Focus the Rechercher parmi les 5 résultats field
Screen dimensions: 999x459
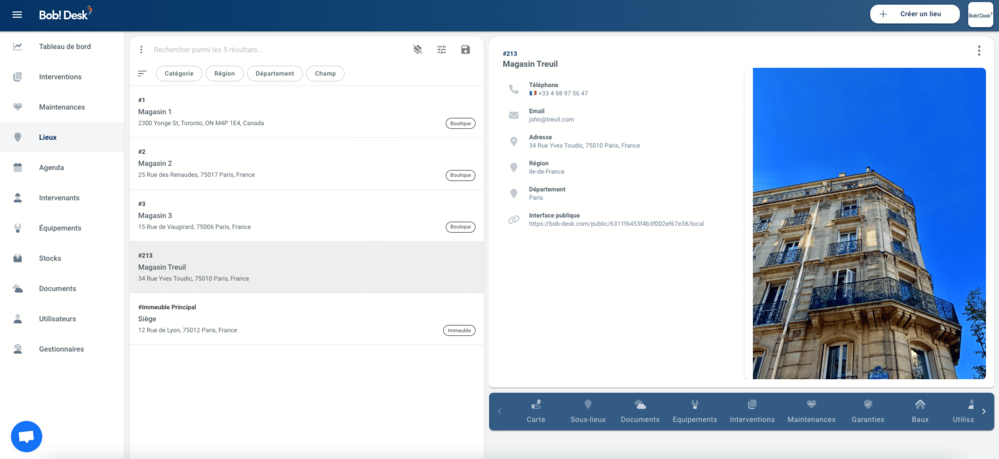coord(277,50)
